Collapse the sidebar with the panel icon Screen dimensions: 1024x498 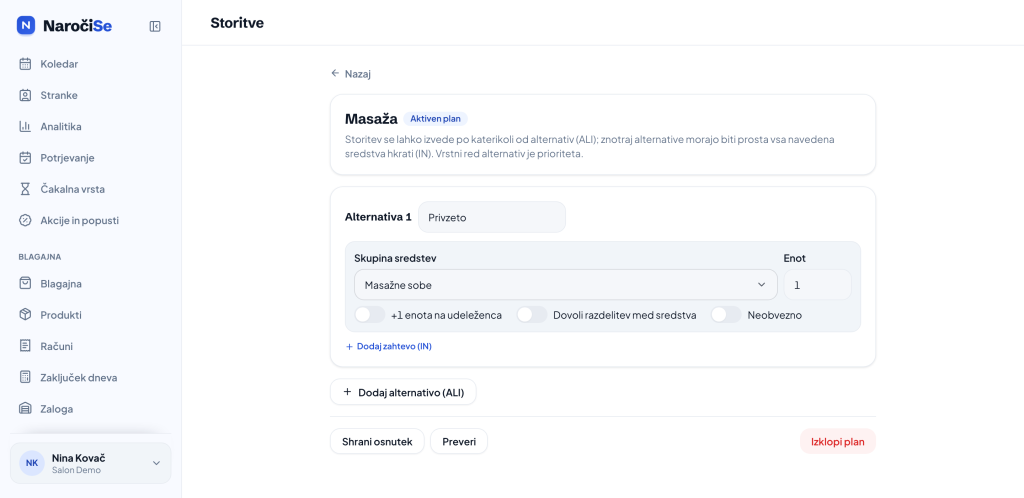(x=155, y=26)
